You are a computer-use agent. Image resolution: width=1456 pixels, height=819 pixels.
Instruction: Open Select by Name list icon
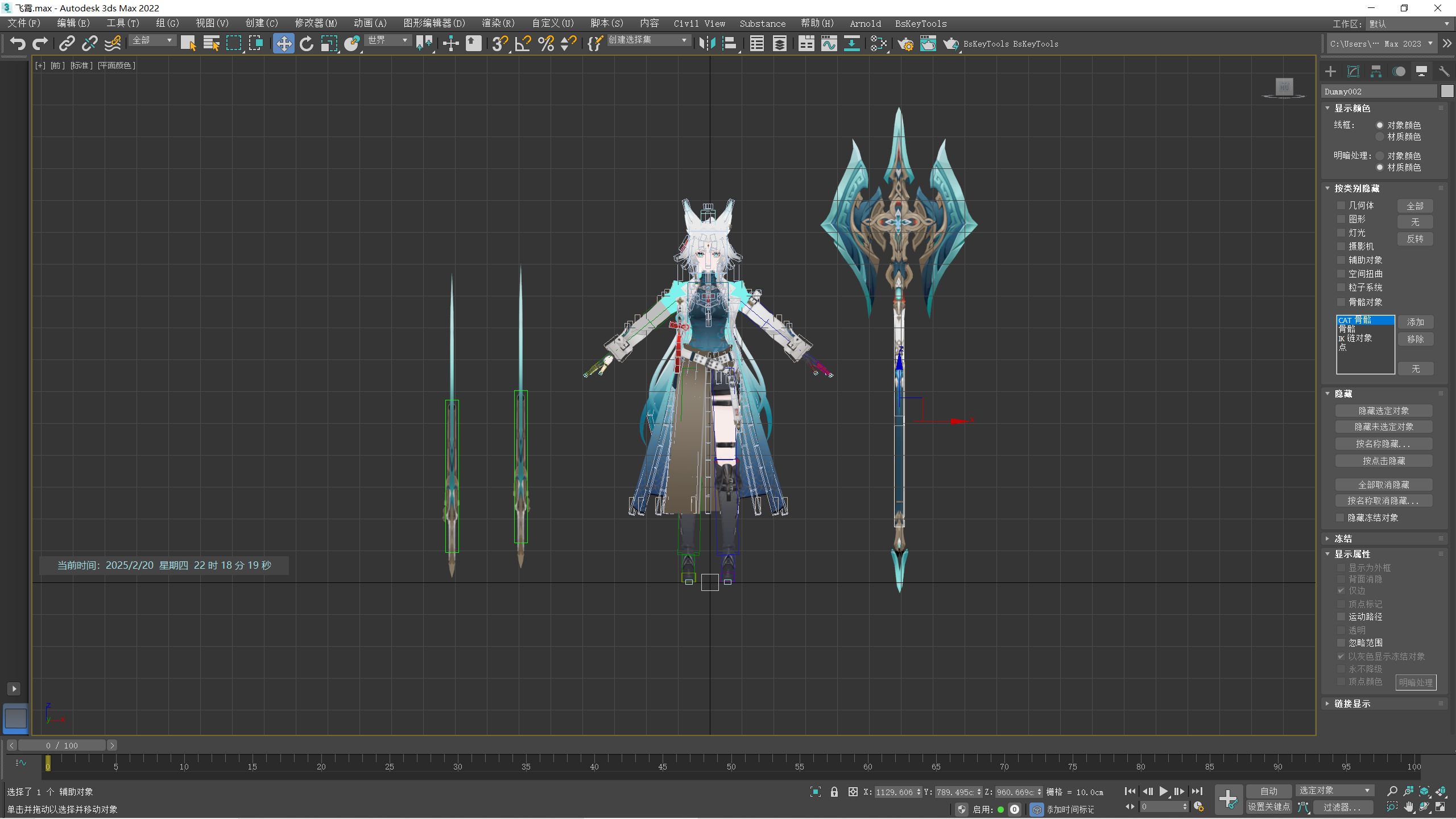(211, 44)
